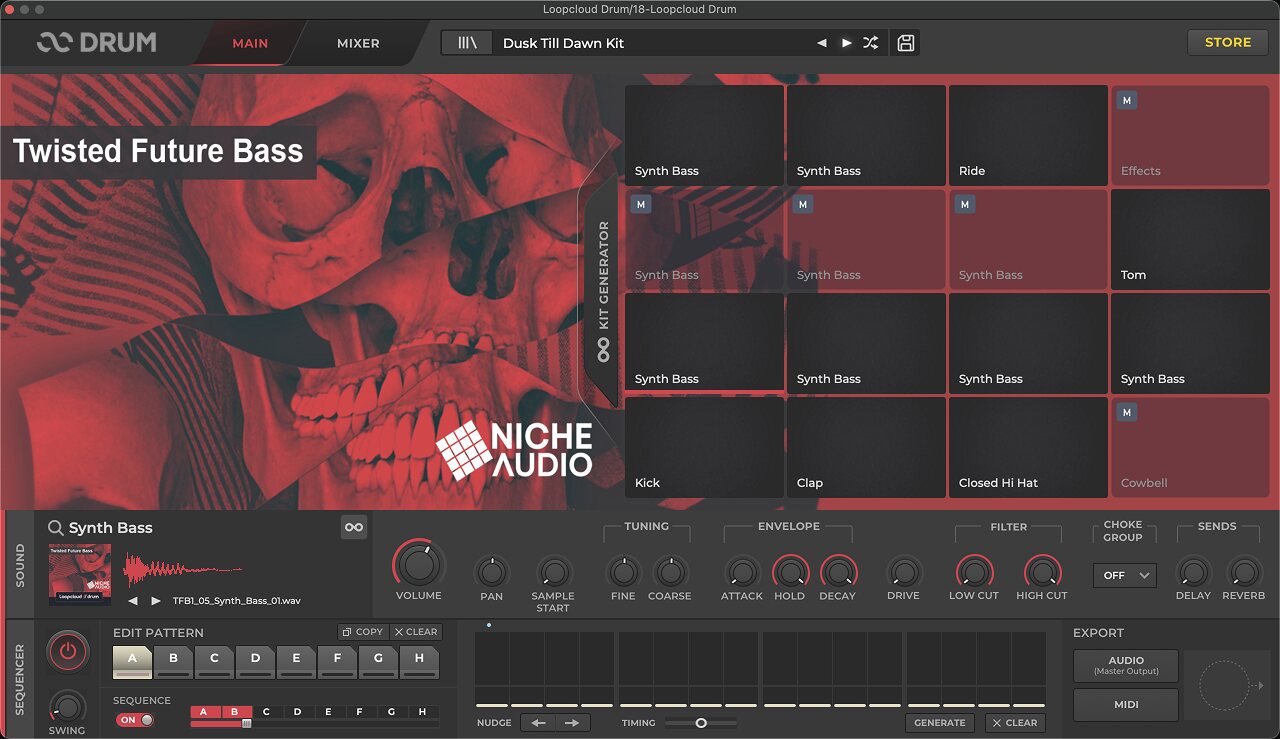
Task: Toggle sequence slot C
Action: pos(266,712)
